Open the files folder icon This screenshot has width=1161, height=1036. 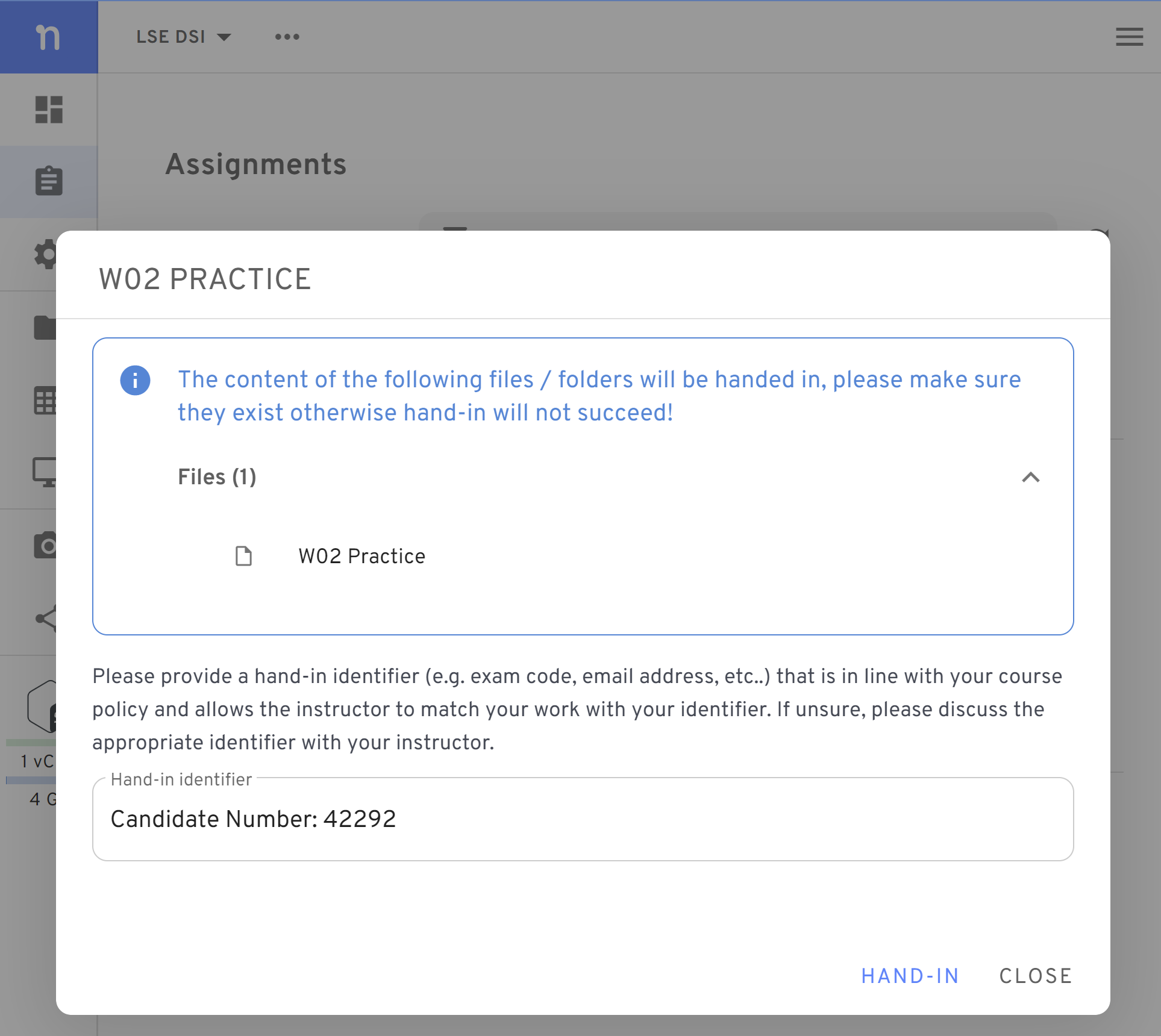45,328
